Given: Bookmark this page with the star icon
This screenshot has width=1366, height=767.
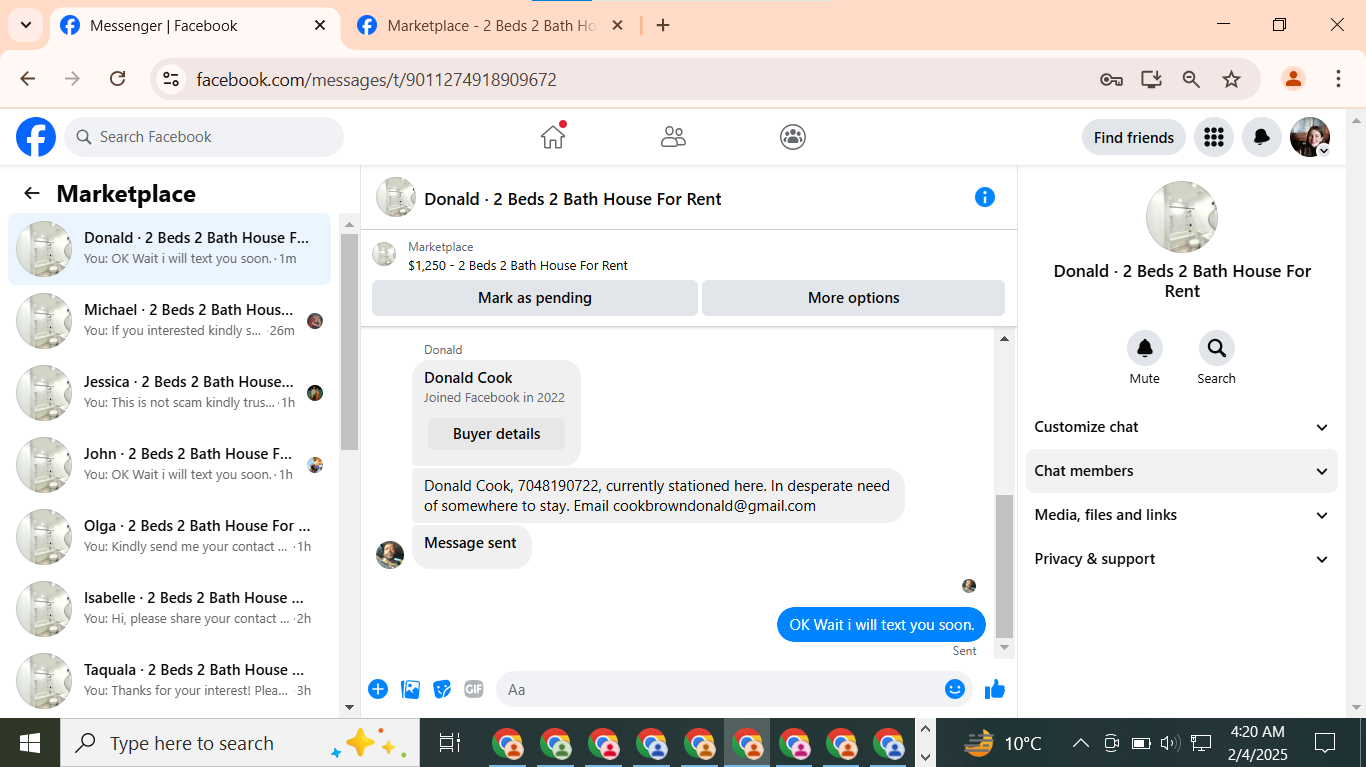Looking at the screenshot, I should pyautogui.click(x=1232, y=79).
